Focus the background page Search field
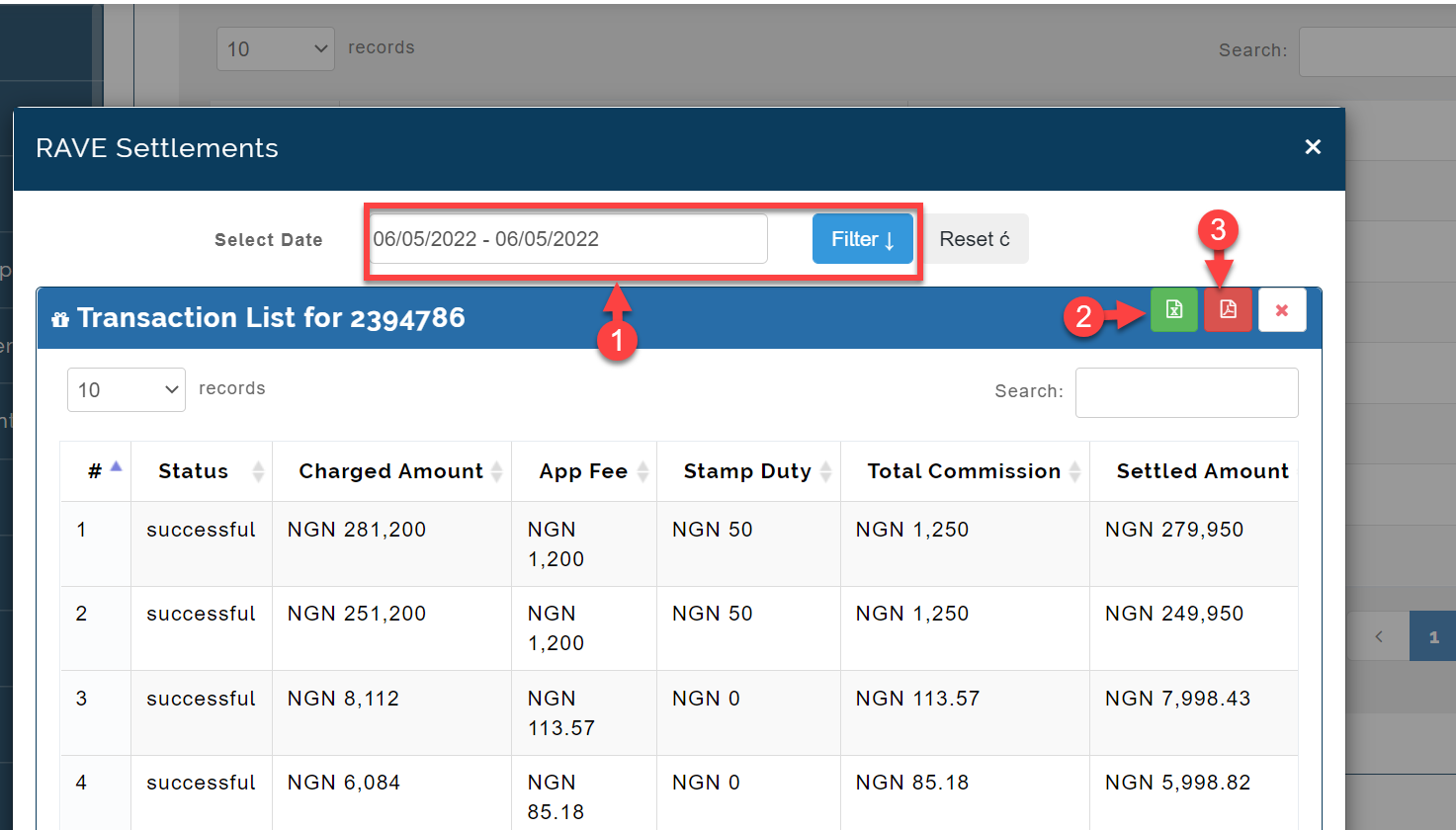The image size is (1456, 830). [1377, 51]
